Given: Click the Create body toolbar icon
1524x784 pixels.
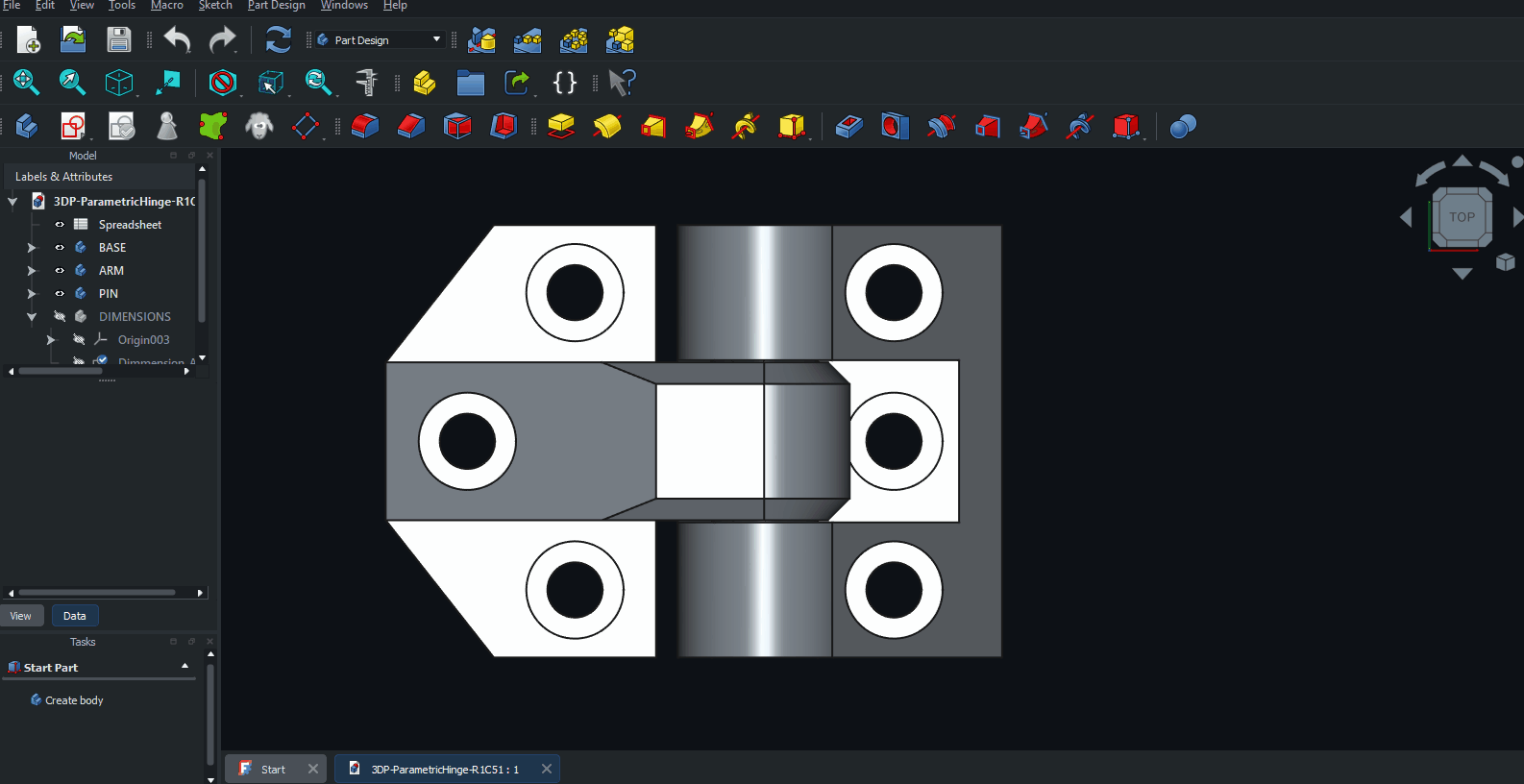Looking at the screenshot, I should tap(26, 126).
